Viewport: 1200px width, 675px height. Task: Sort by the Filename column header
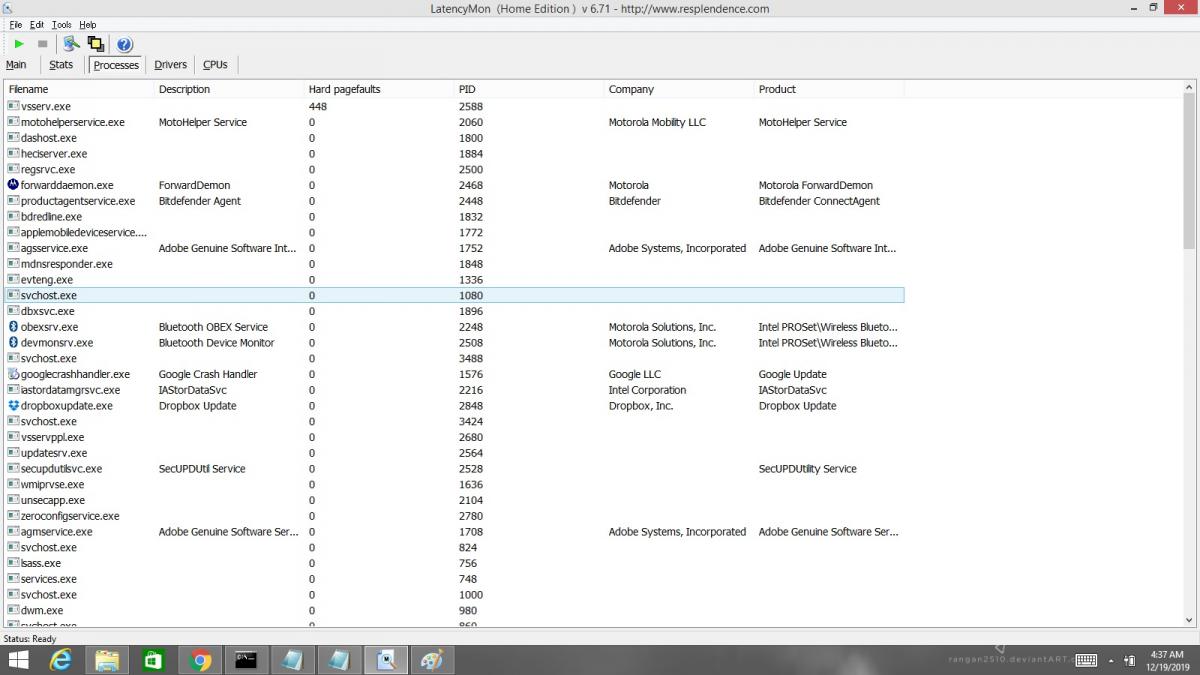tap(79, 89)
